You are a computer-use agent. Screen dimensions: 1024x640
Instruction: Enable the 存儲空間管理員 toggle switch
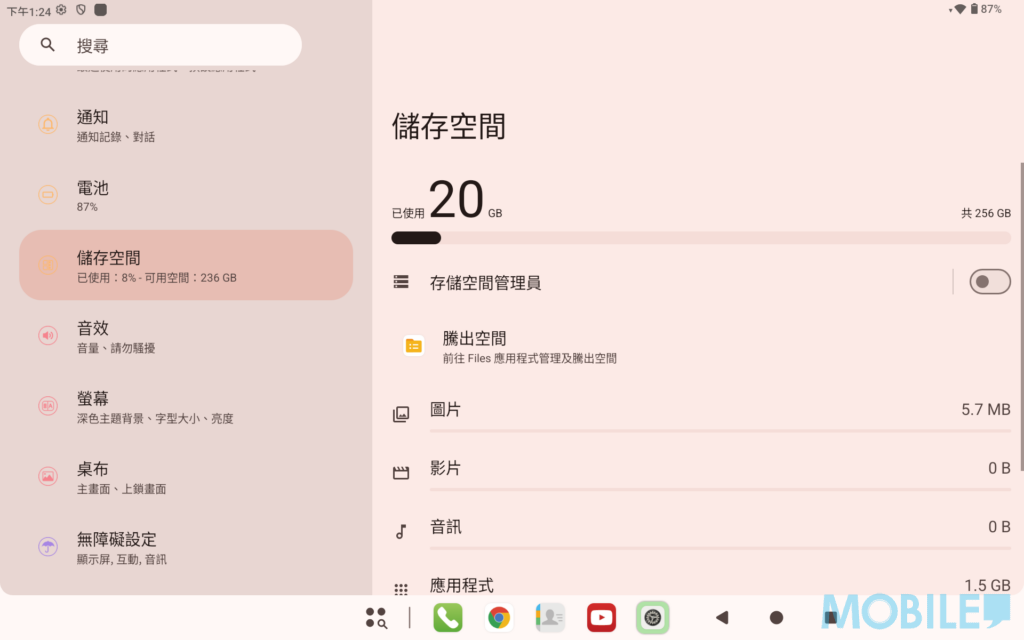(989, 282)
